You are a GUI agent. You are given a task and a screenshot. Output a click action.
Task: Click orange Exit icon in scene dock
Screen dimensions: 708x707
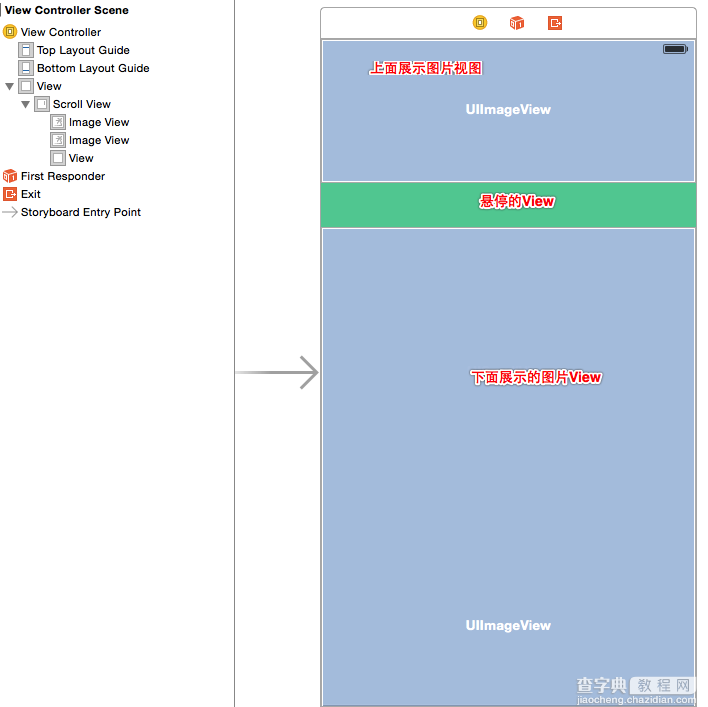tap(555, 23)
